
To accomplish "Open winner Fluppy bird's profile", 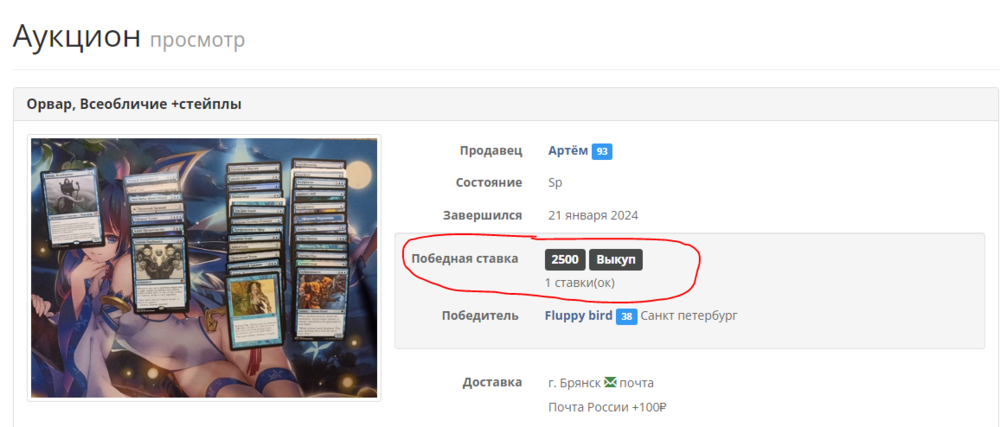I will [x=578, y=316].
